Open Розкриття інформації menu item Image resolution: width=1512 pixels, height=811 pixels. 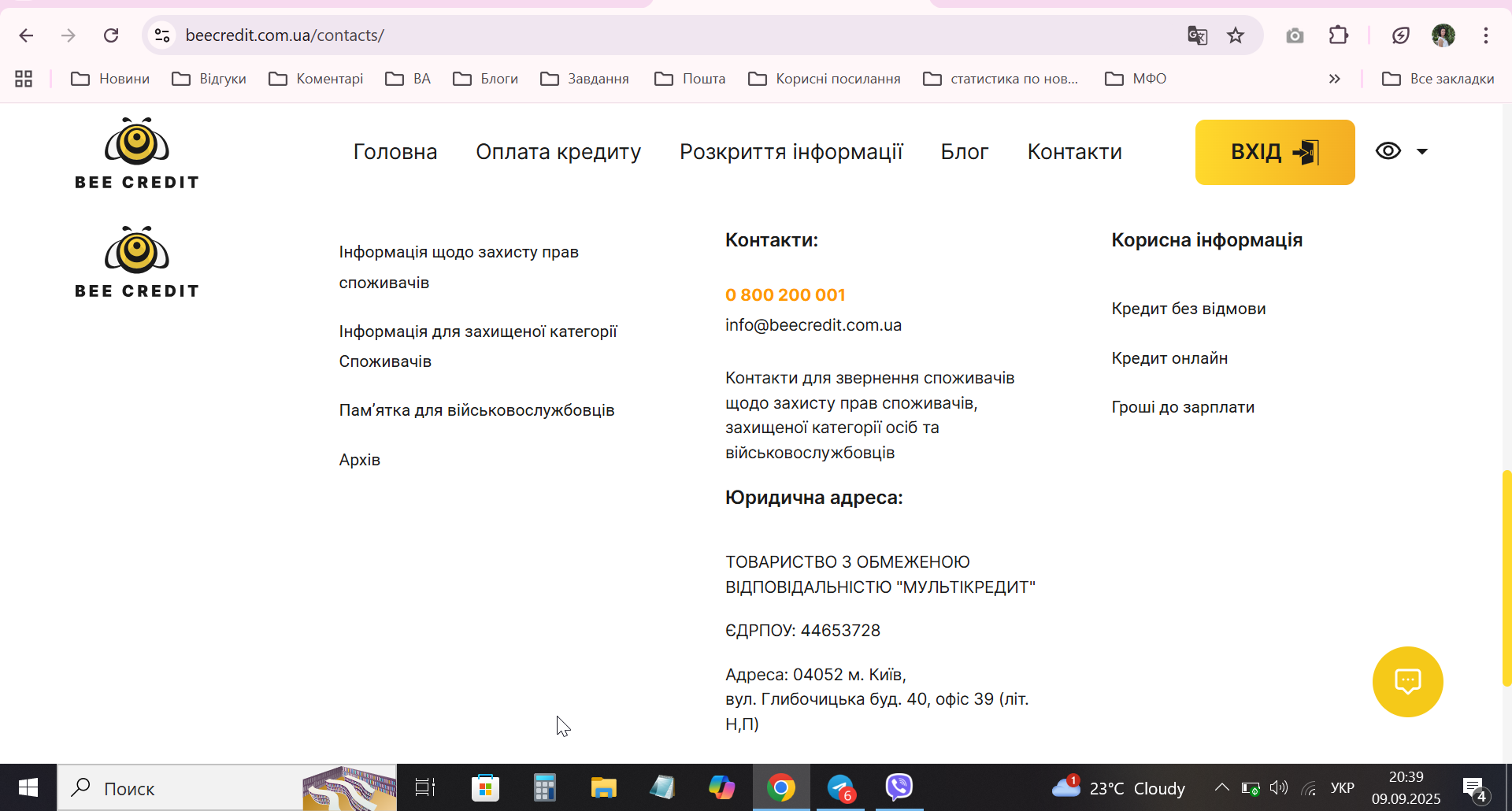click(791, 152)
